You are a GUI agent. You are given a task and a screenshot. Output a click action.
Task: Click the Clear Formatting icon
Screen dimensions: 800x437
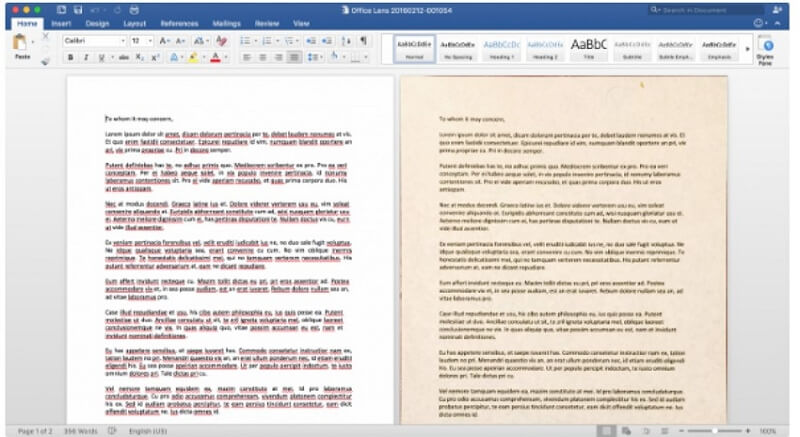click(x=221, y=41)
